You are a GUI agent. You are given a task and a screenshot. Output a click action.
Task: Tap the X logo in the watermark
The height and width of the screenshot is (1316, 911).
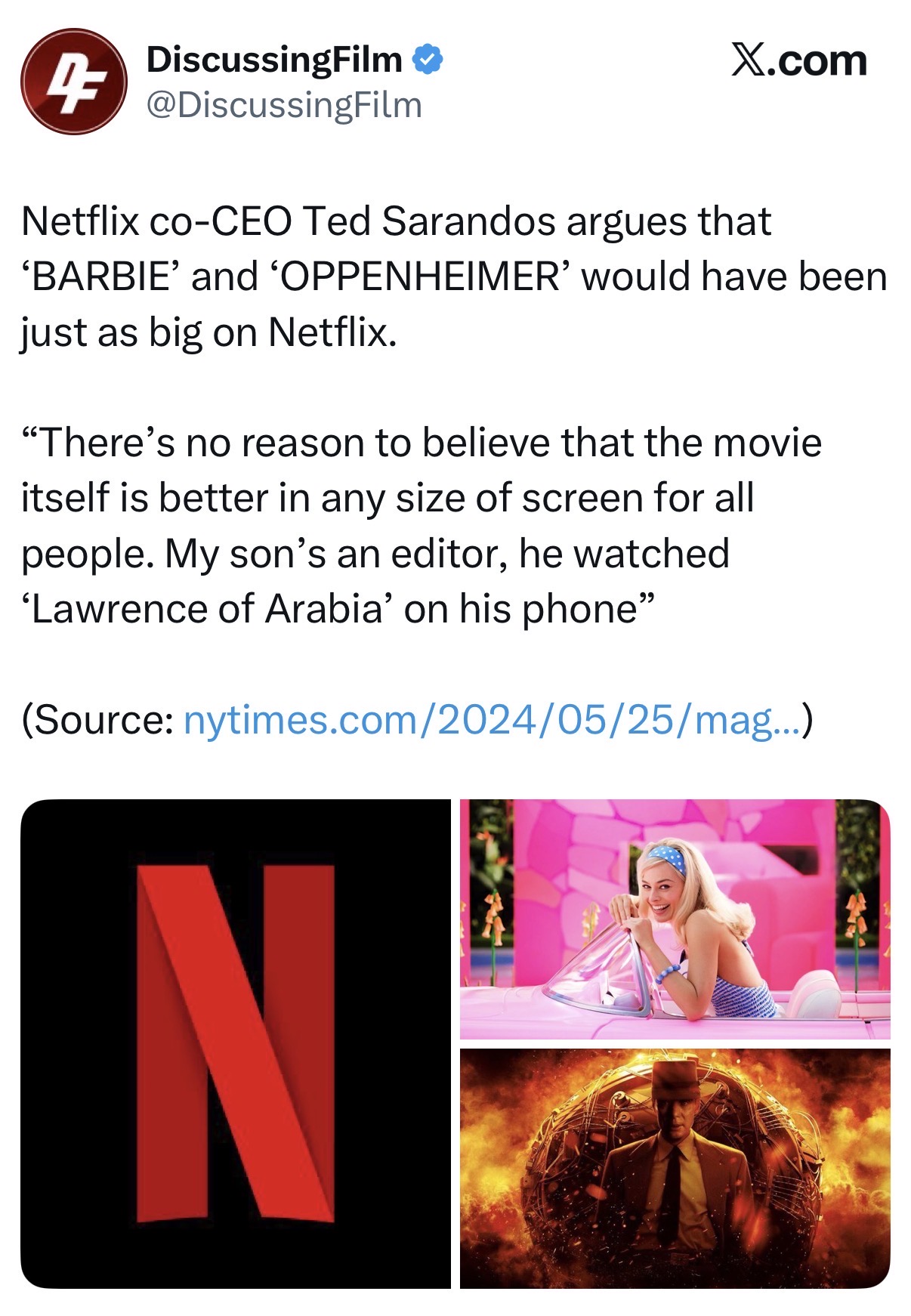(748, 60)
